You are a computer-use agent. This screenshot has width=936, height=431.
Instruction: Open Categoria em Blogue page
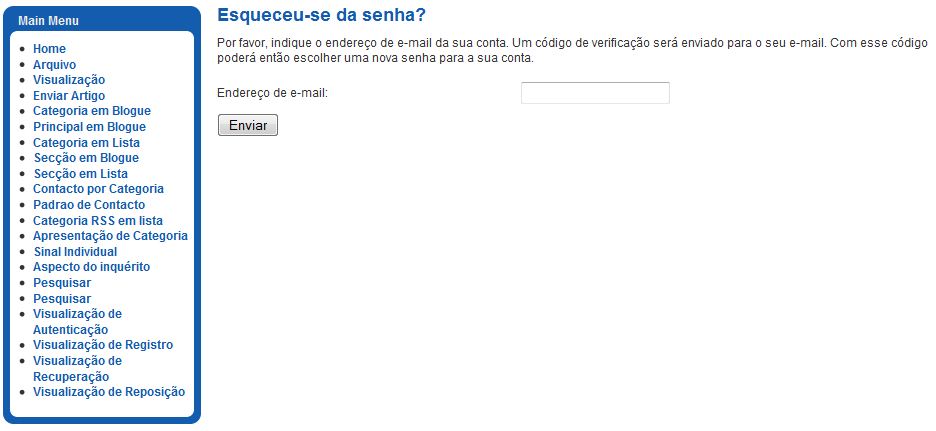tap(92, 111)
